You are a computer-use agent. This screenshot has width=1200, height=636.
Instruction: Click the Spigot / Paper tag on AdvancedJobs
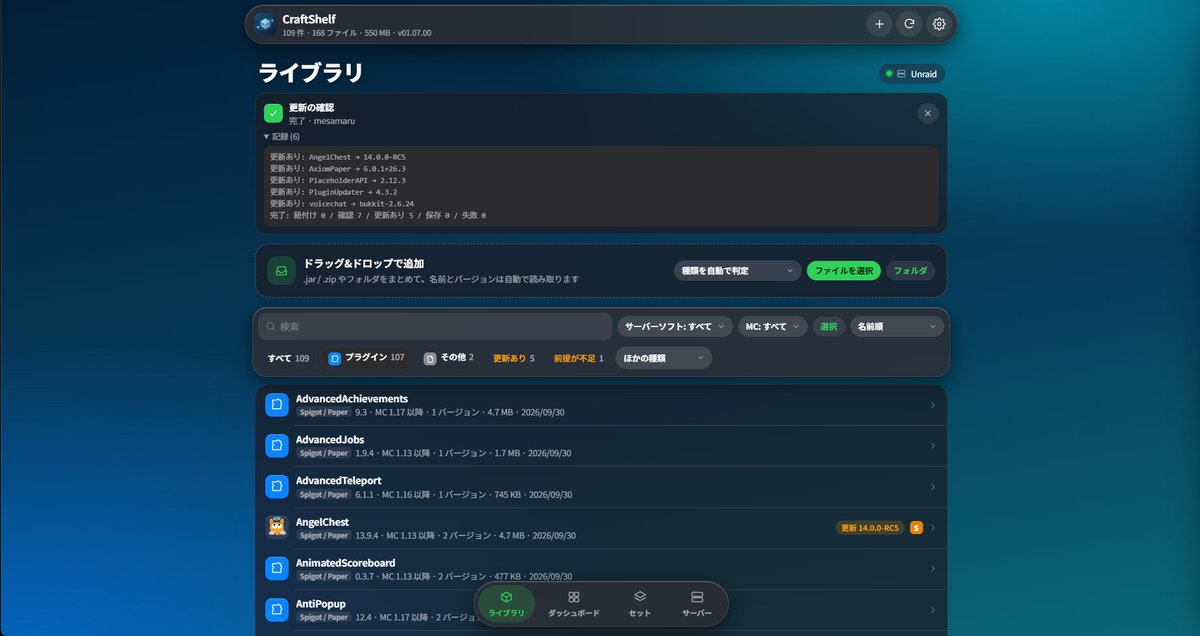(324, 453)
